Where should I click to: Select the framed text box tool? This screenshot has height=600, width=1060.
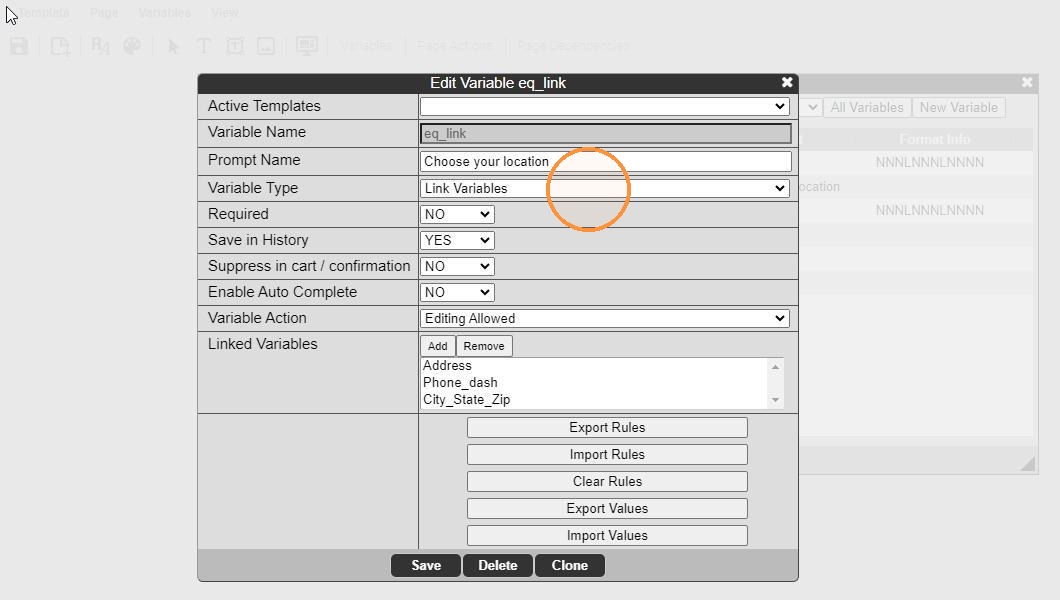click(x=235, y=46)
